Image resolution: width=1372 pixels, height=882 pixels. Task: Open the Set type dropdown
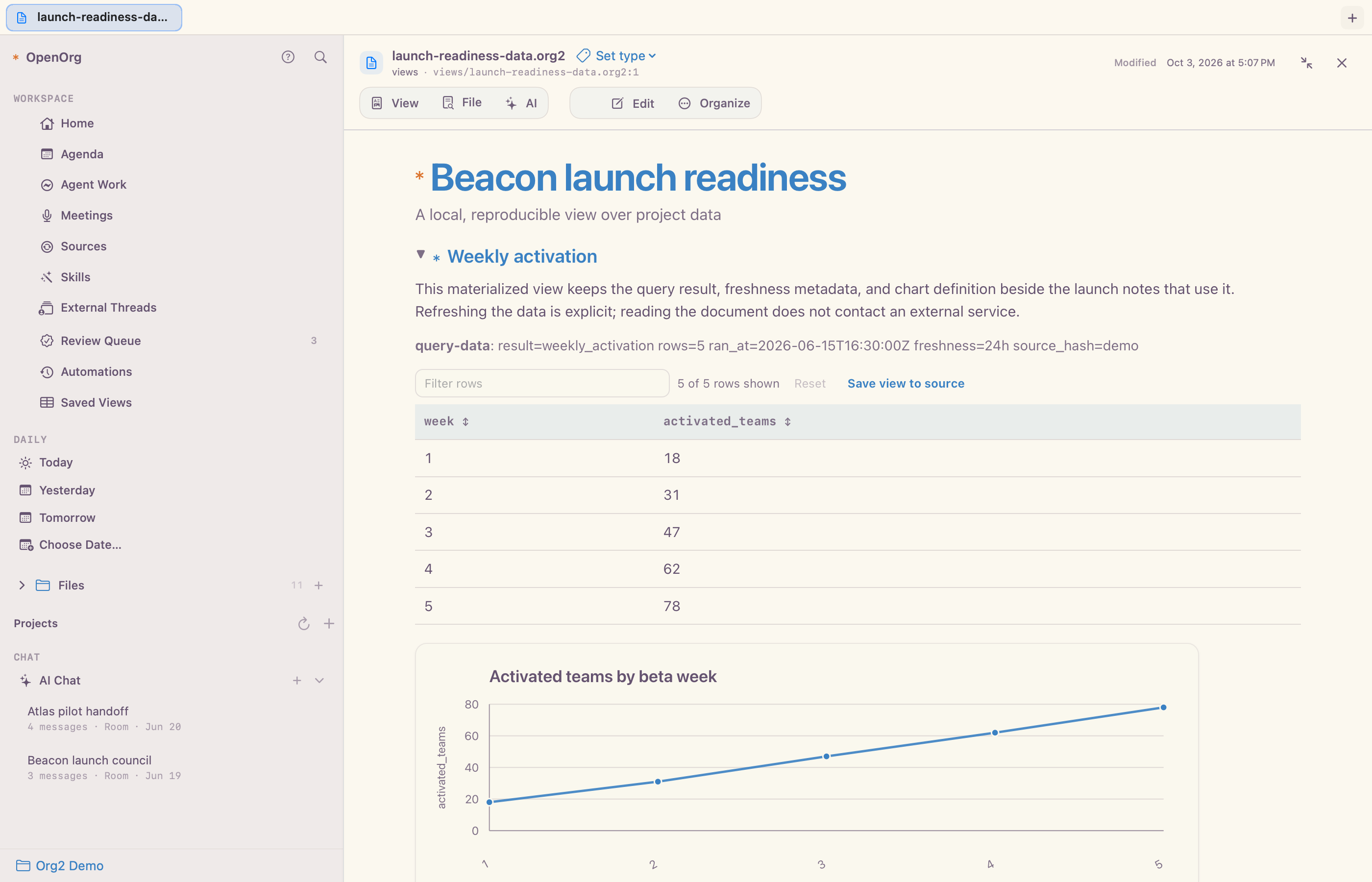617,55
